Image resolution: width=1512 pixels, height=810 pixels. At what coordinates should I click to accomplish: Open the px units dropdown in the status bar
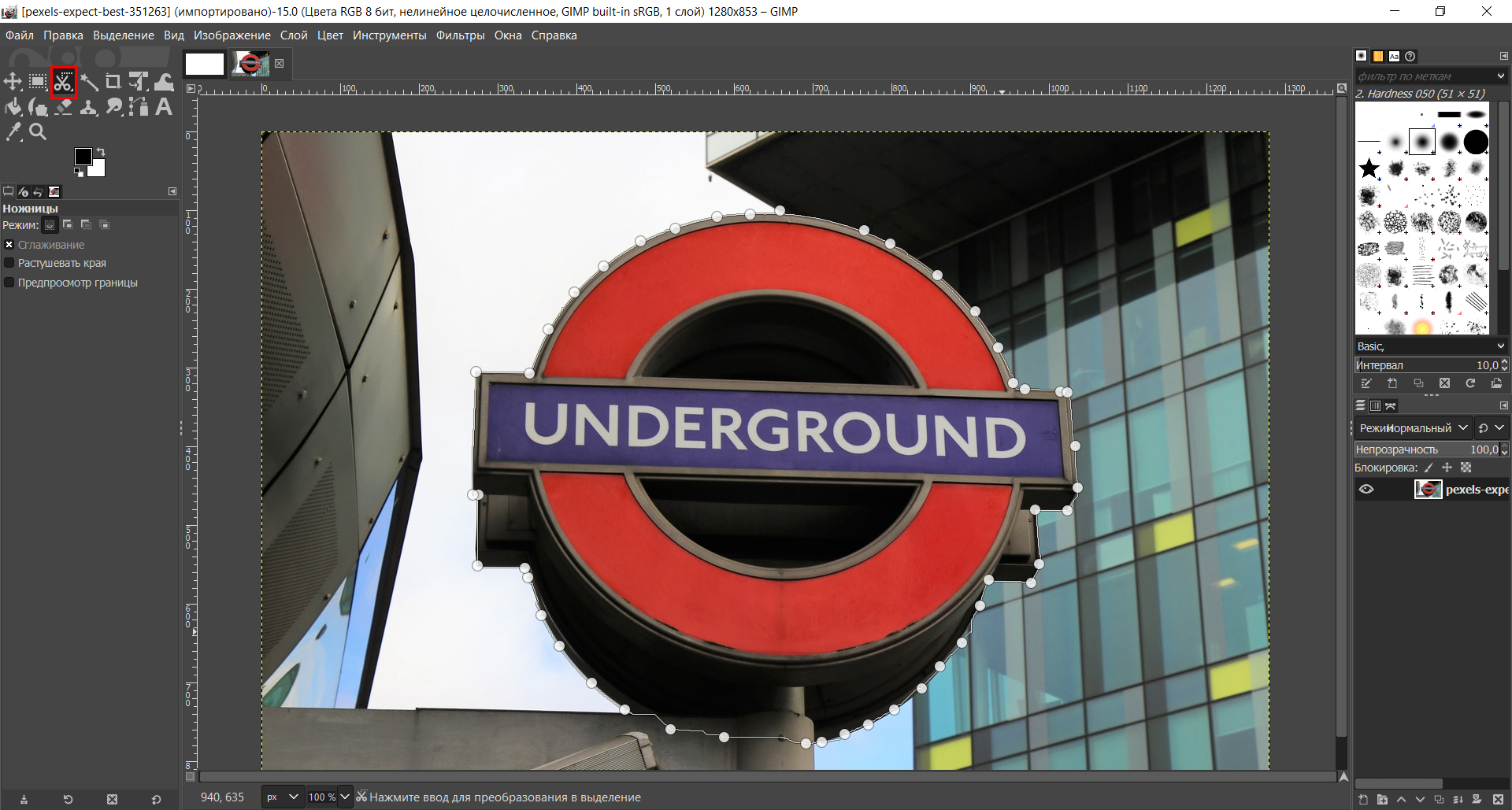283,797
